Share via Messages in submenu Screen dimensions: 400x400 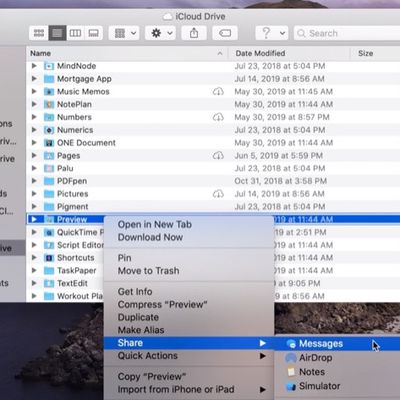(x=337, y=344)
